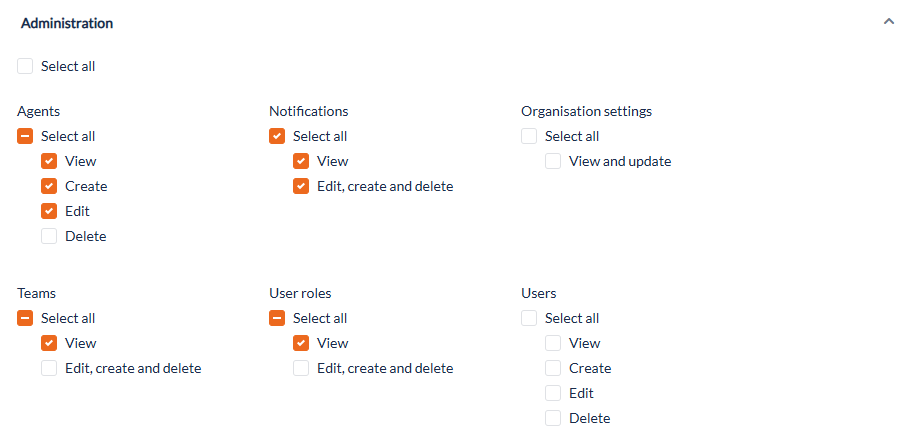Viewport: 906px width, 438px height.
Task: Uncheck Notifications Select all checkbox
Action: point(278,136)
